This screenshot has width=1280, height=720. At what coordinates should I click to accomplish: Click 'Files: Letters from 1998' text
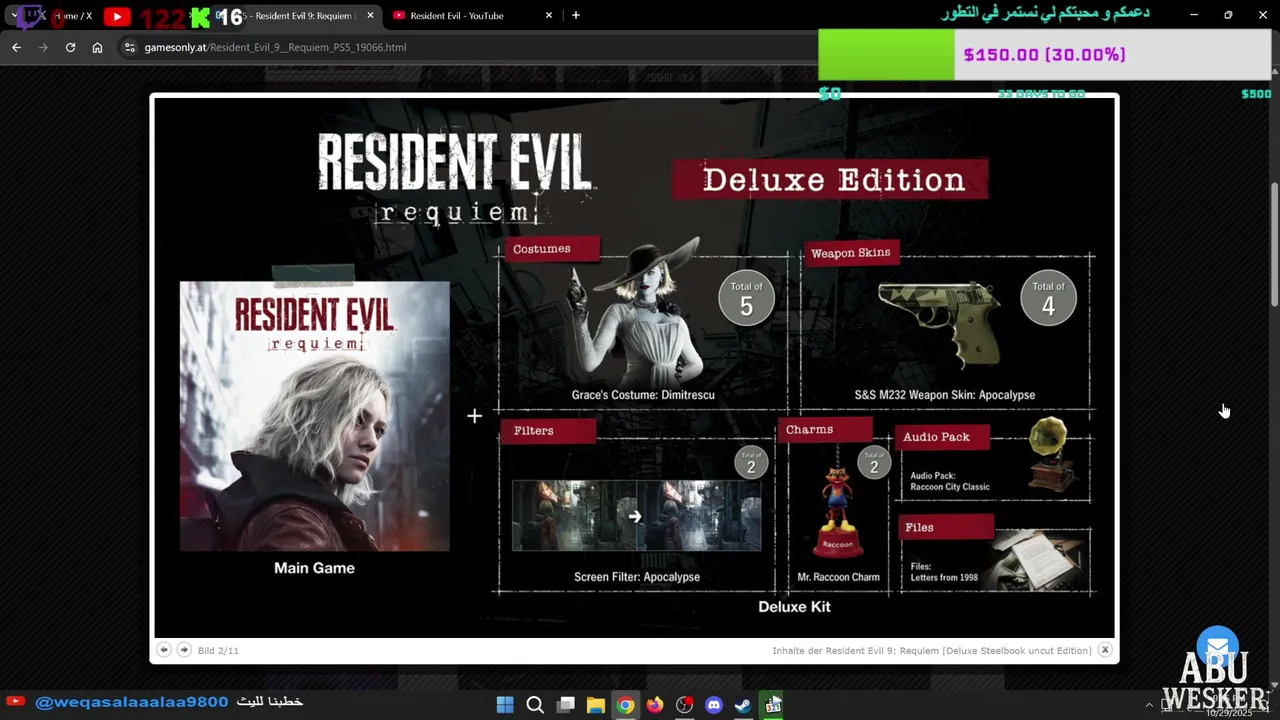944,572
